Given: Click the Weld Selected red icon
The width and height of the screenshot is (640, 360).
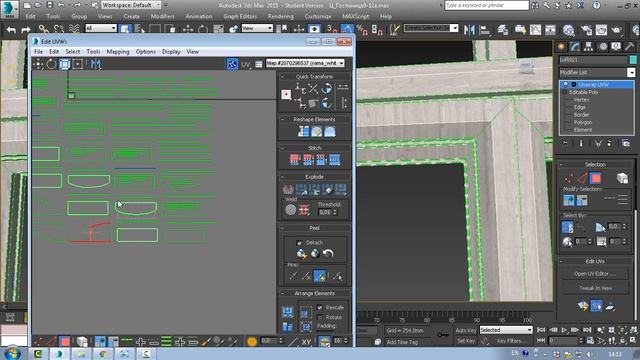Looking at the screenshot, I should click(304, 210).
